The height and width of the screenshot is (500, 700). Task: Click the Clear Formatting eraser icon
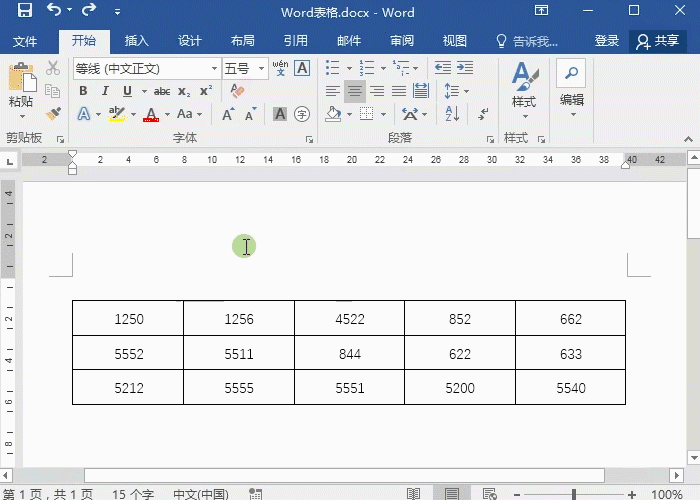point(238,91)
